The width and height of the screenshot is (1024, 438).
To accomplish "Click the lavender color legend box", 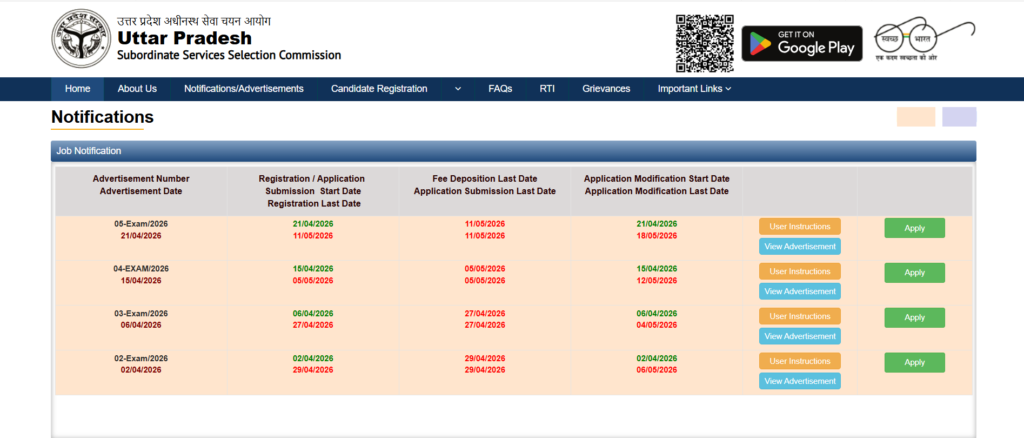I will [x=959, y=117].
